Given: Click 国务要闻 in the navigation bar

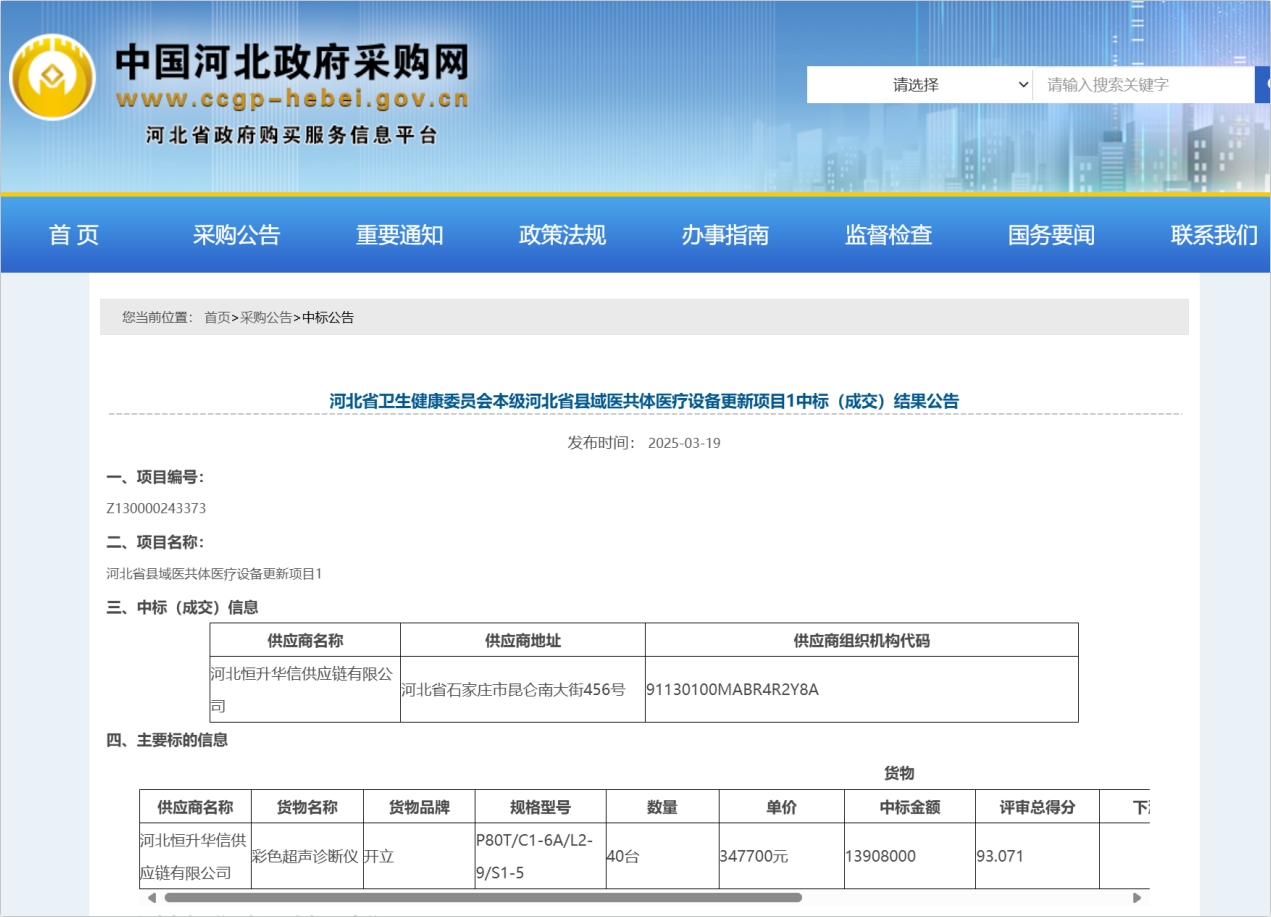Looking at the screenshot, I should point(1052,235).
